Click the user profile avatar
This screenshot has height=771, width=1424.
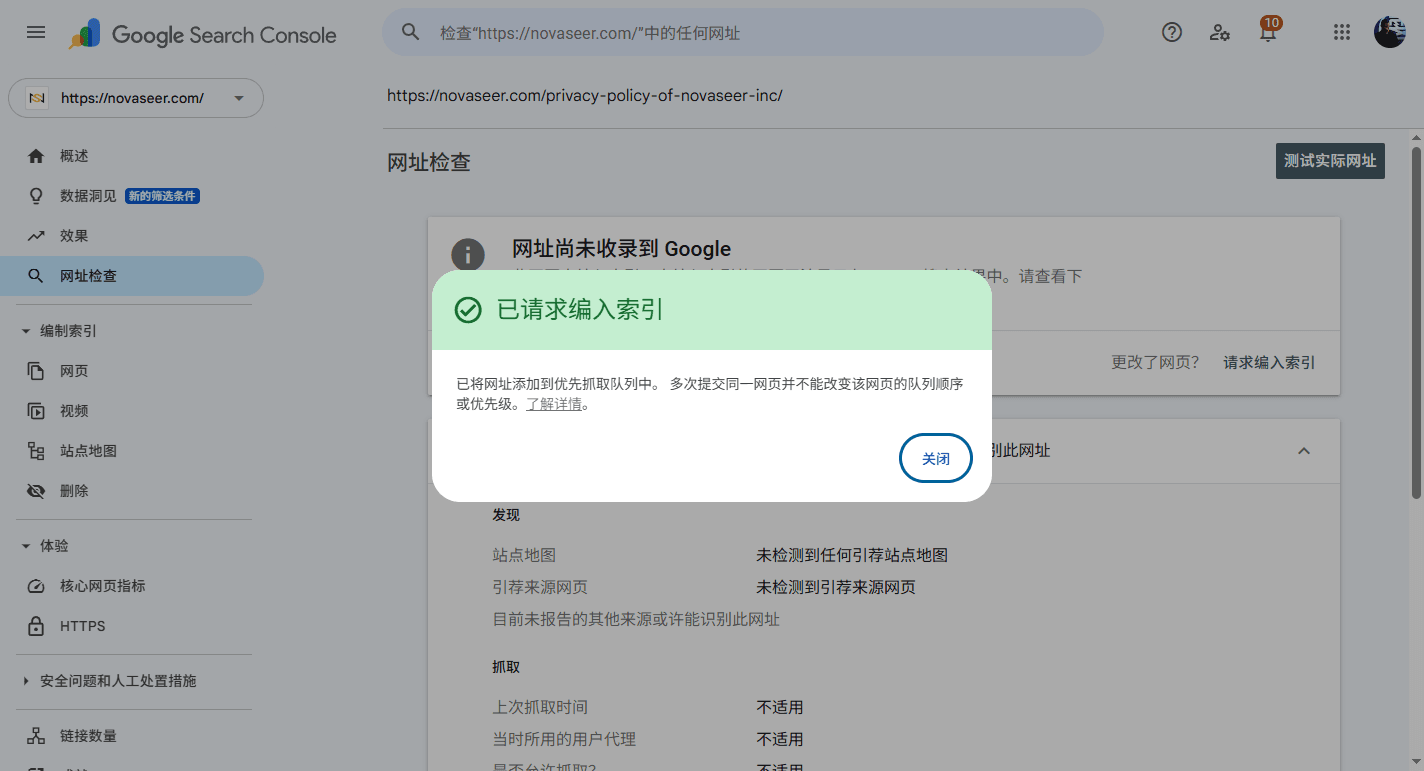[x=1390, y=32]
